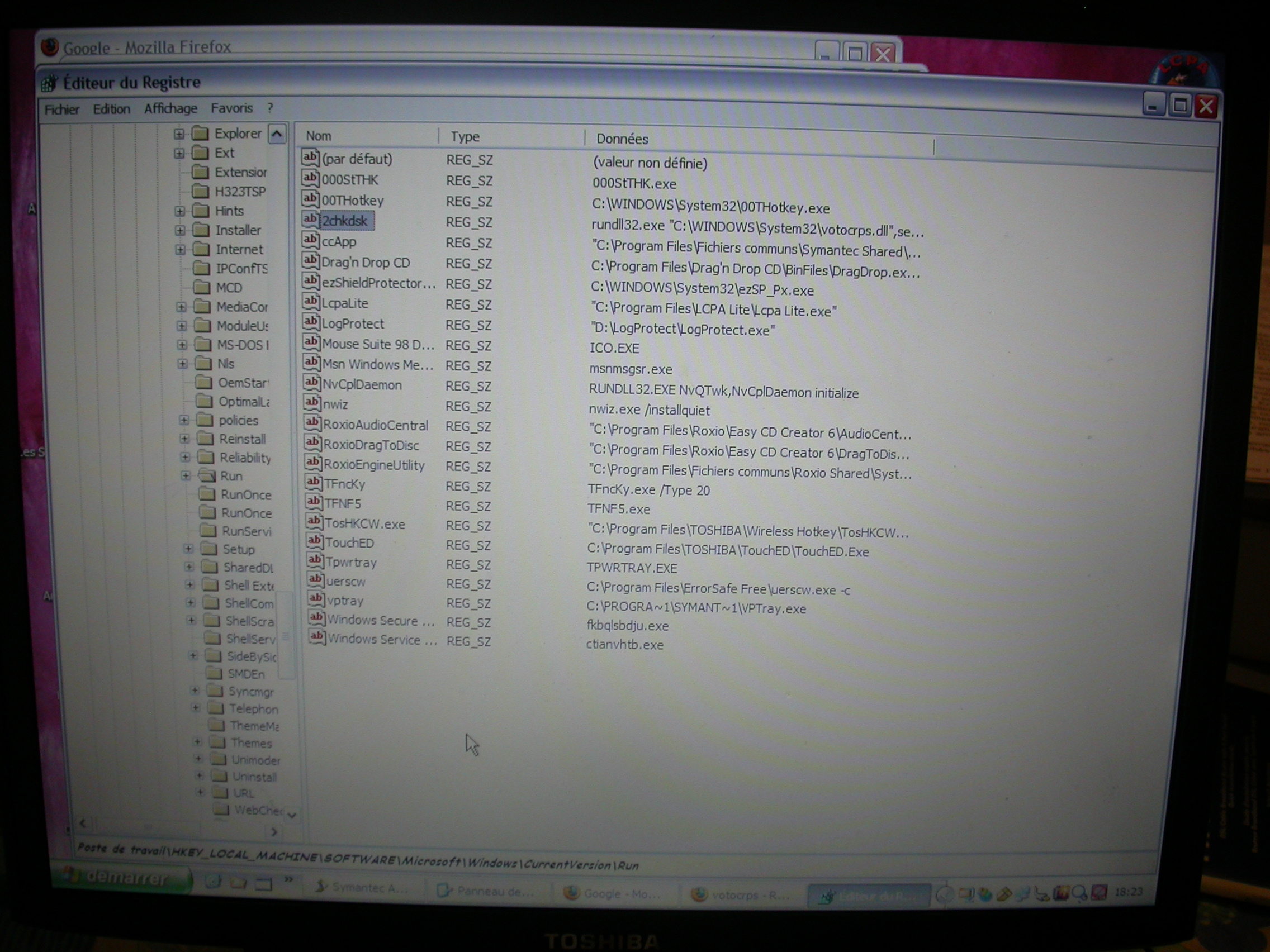Select the RoxioDragToDisc value
This screenshot has width=1270, height=952.
[x=372, y=445]
